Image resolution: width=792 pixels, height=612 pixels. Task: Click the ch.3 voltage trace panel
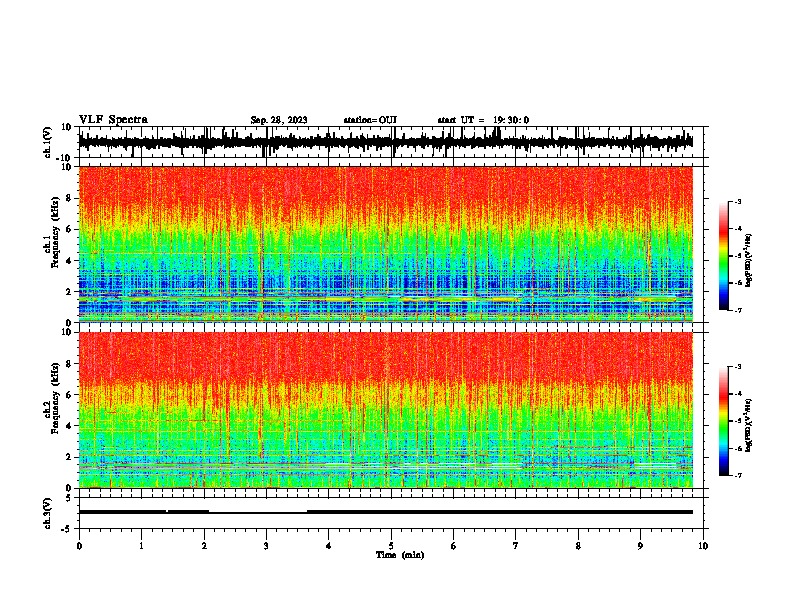[391, 513]
